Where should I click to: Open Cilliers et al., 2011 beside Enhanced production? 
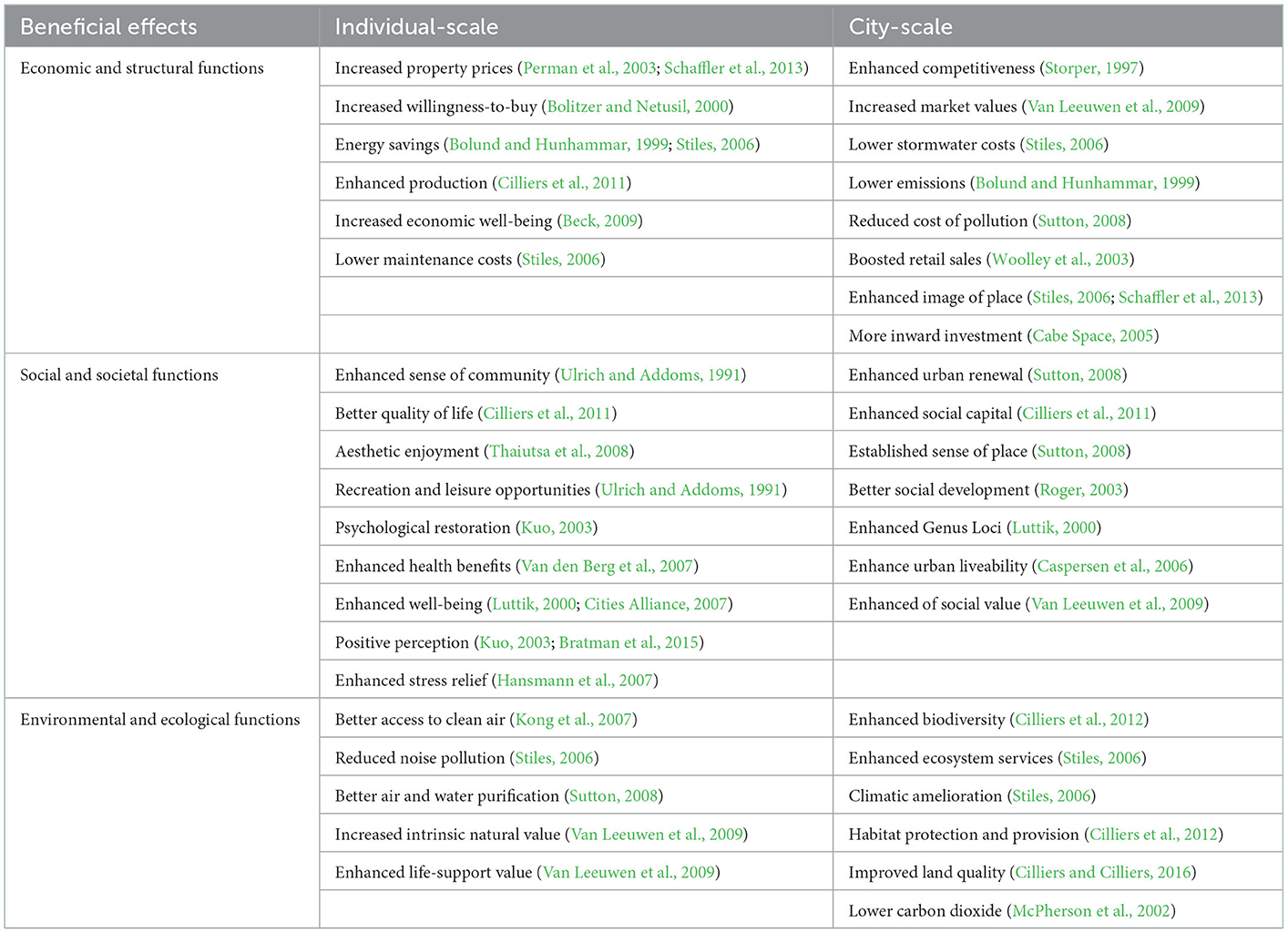[562, 183]
